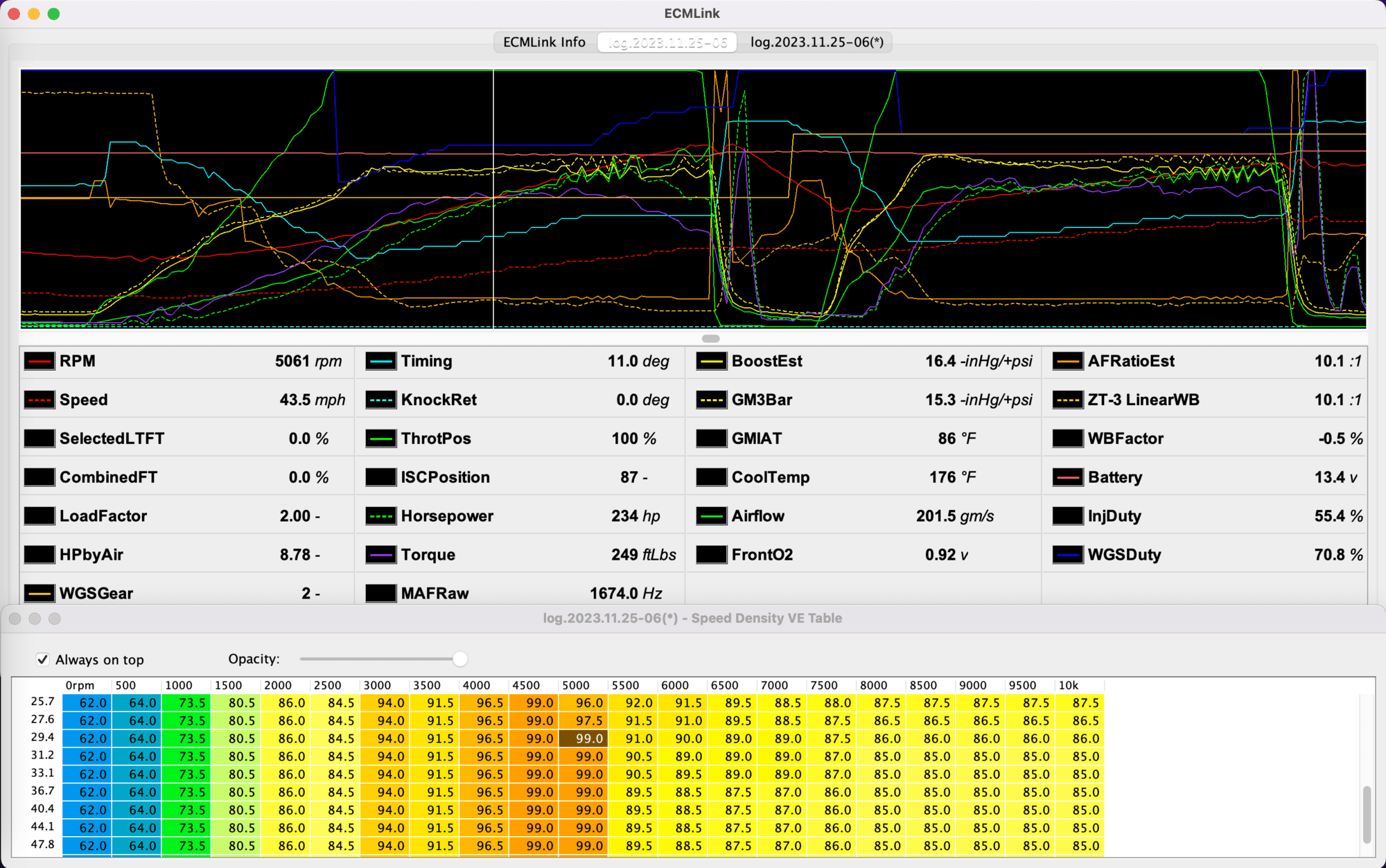Click the Horsepower value 234 hp

(635, 516)
